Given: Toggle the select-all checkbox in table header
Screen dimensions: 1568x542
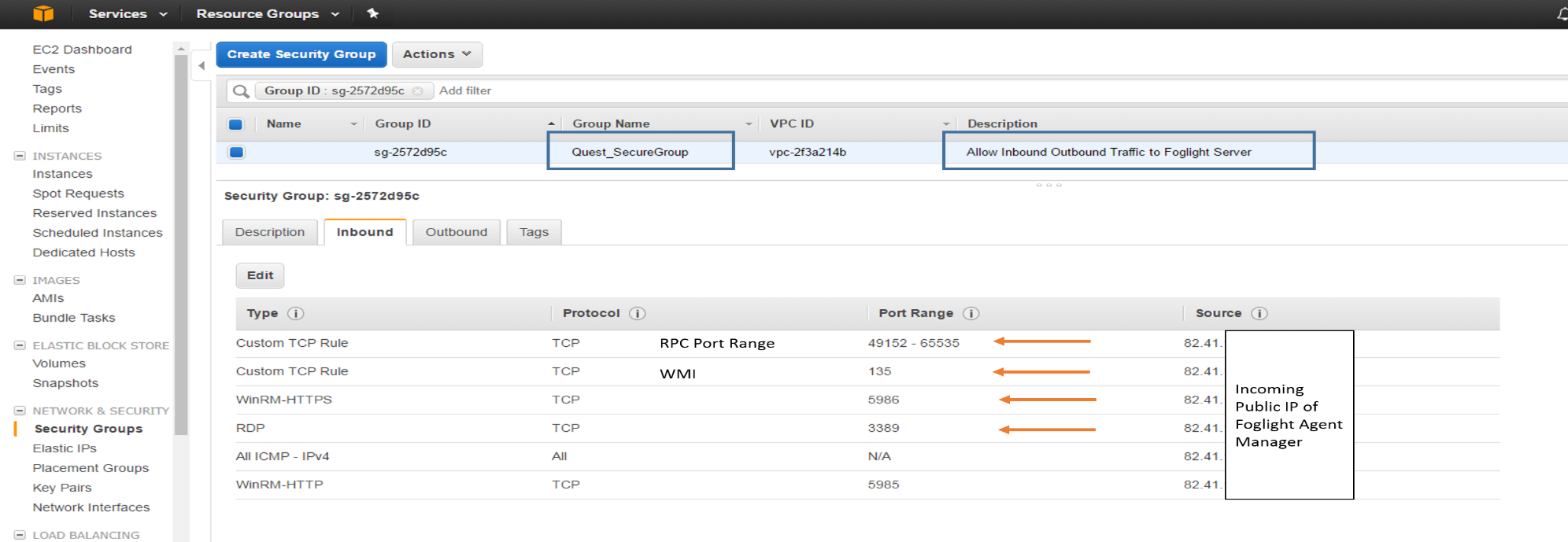Looking at the screenshot, I should click(235, 124).
